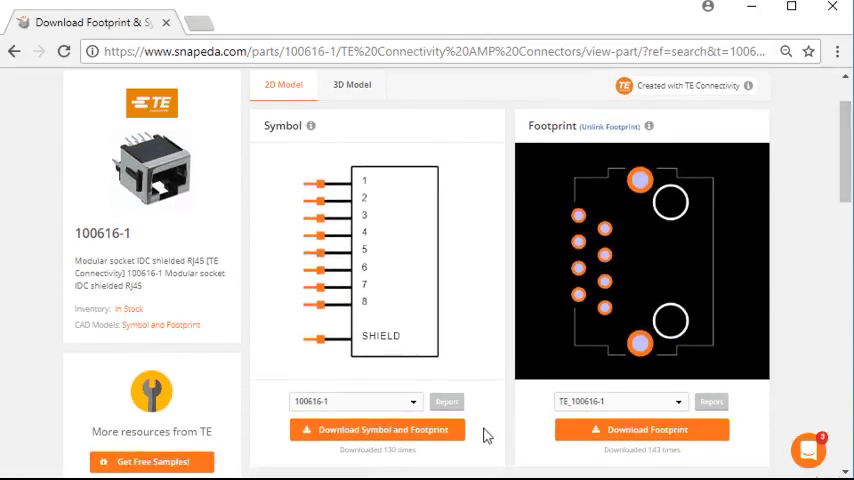The width and height of the screenshot is (854, 480).
Task: Click the Unlink Footprint link
Action: click(x=610, y=127)
